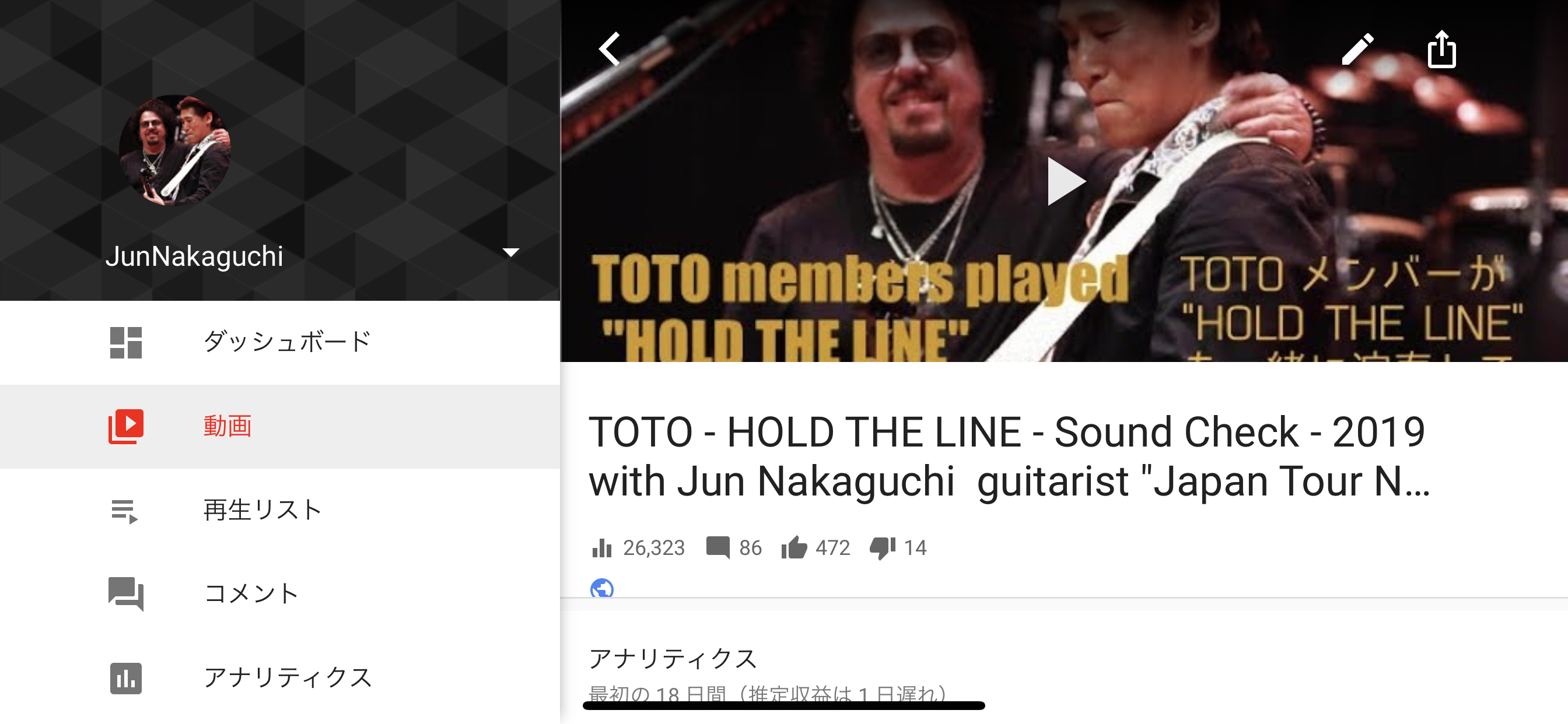Tap the blue globe public visibility icon
Image resolution: width=1568 pixels, height=724 pixels.
[601, 588]
